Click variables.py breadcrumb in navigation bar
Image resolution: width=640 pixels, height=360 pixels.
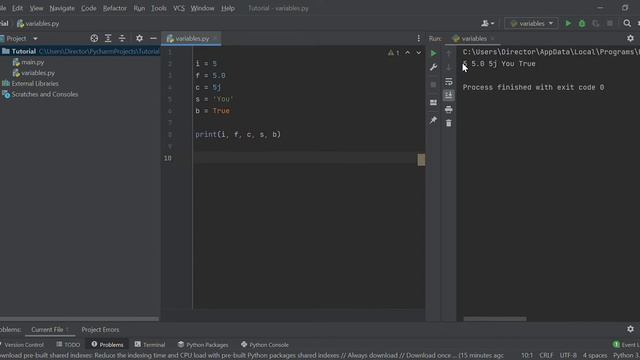[x=38, y=24]
